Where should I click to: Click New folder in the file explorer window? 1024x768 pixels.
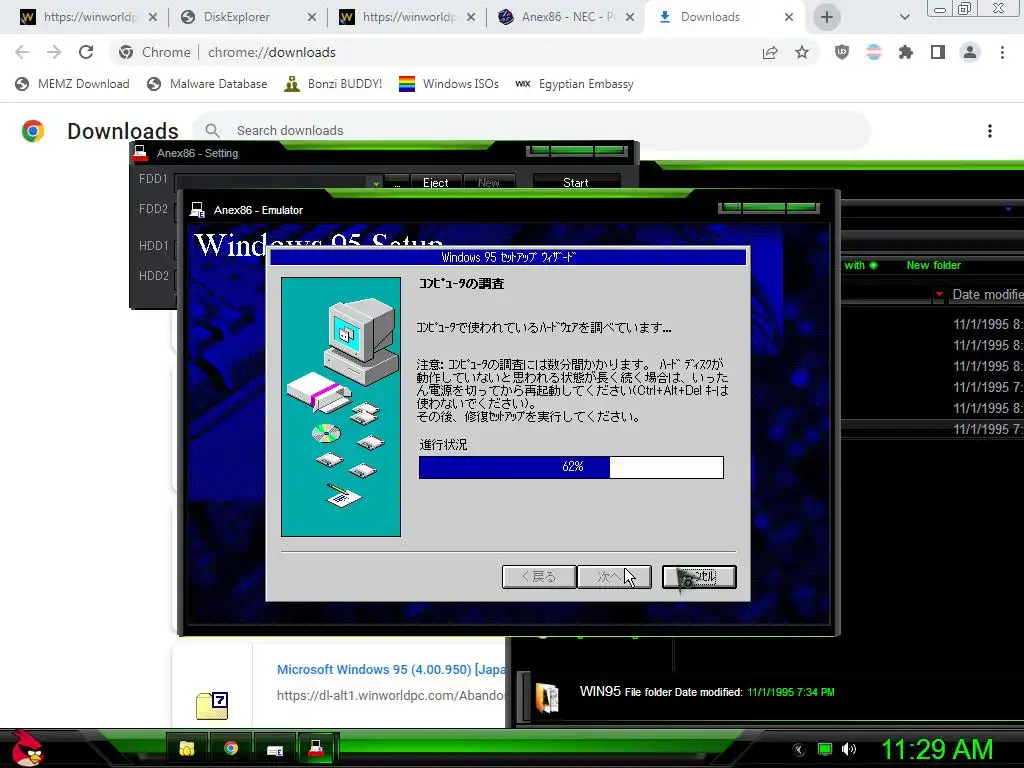933,265
